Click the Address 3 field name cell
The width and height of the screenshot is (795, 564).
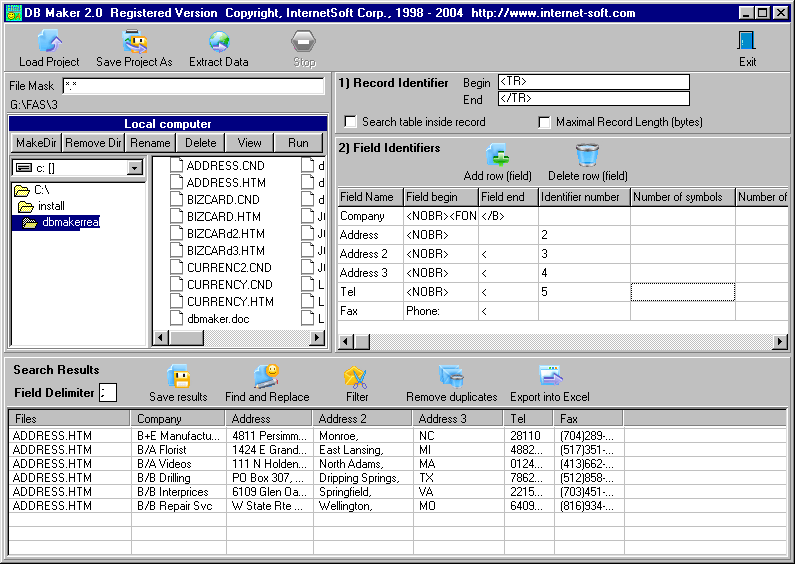(x=370, y=273)
